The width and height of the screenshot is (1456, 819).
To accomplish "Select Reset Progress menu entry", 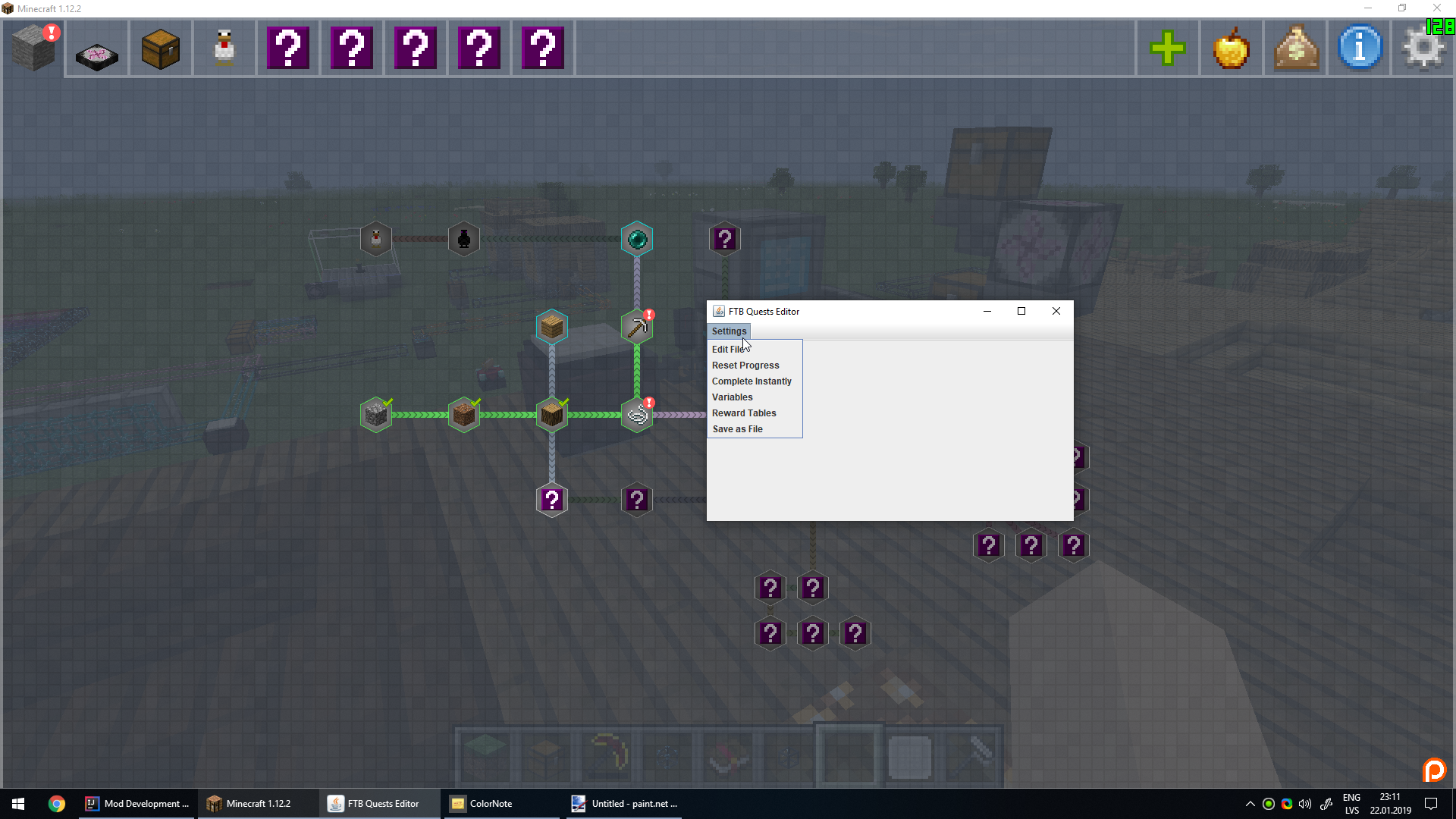I will click(x=745, y=366).
